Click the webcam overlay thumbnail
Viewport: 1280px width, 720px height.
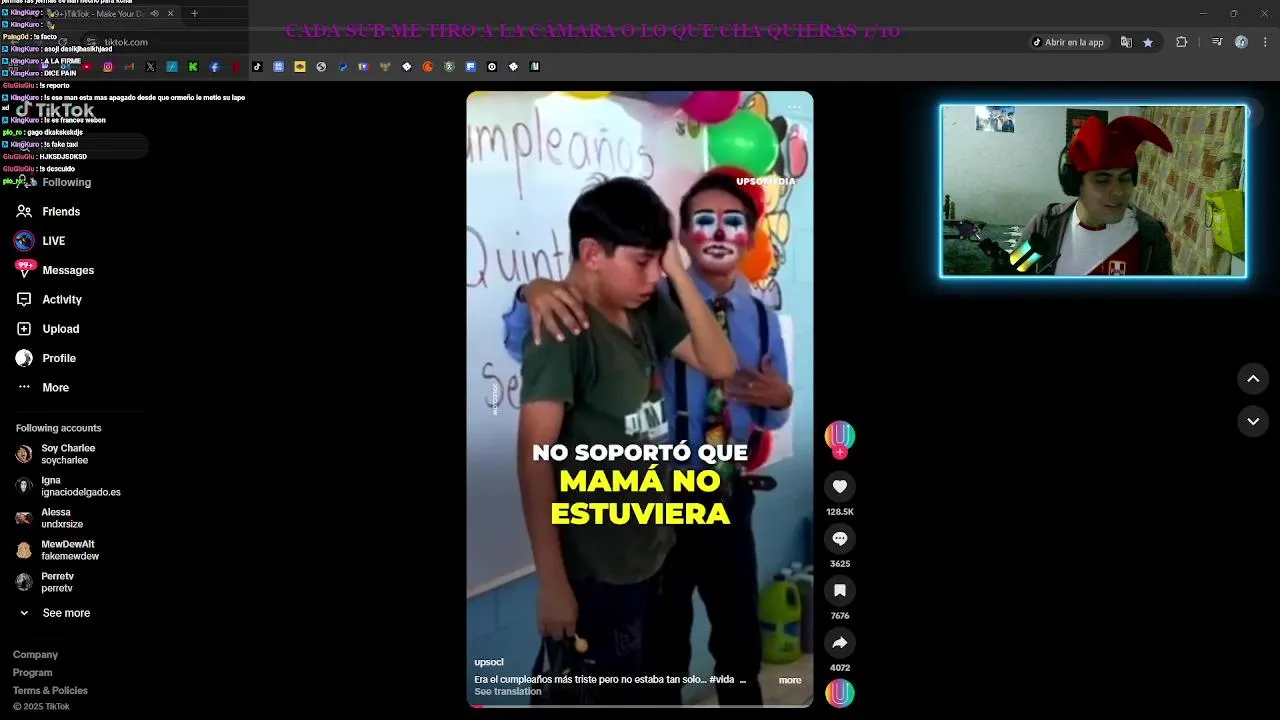pos(1093,191)
